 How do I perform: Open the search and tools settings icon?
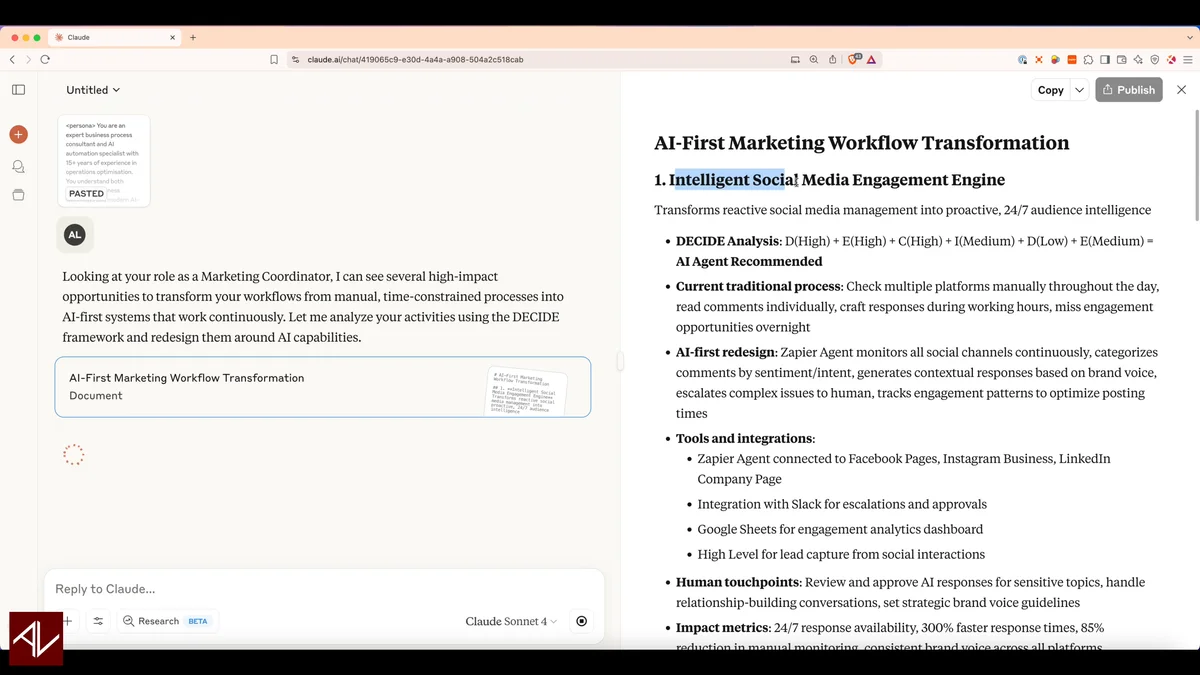[98, 621]
